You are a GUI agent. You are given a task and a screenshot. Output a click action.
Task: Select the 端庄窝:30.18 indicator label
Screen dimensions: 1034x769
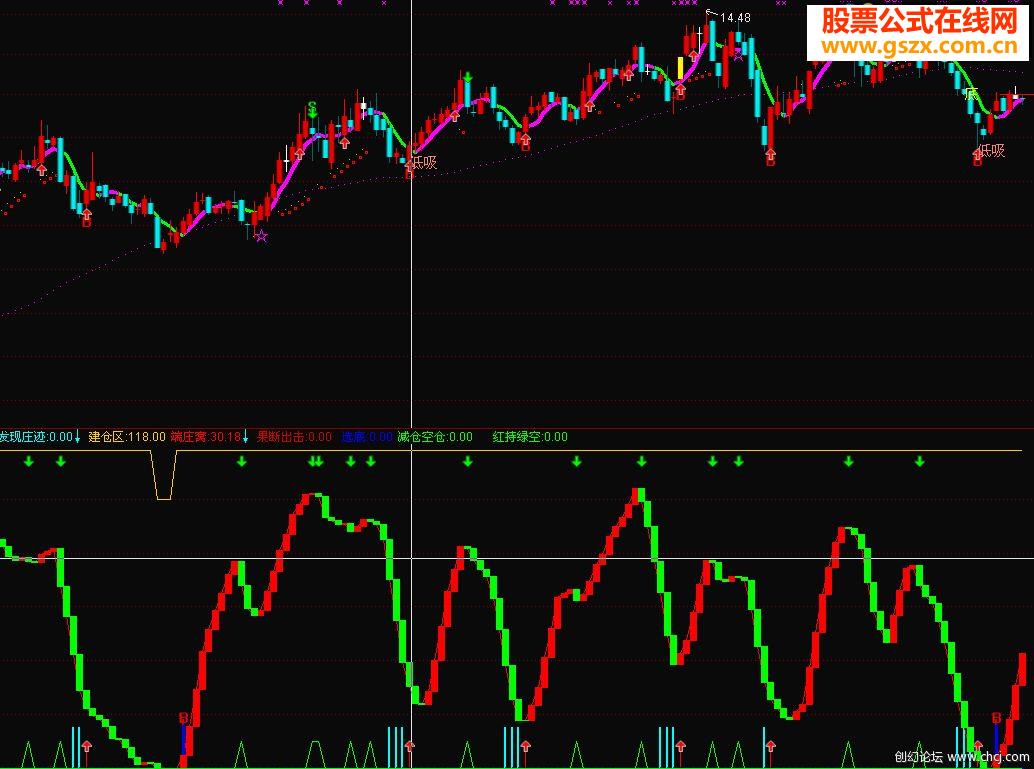[206, 437]
